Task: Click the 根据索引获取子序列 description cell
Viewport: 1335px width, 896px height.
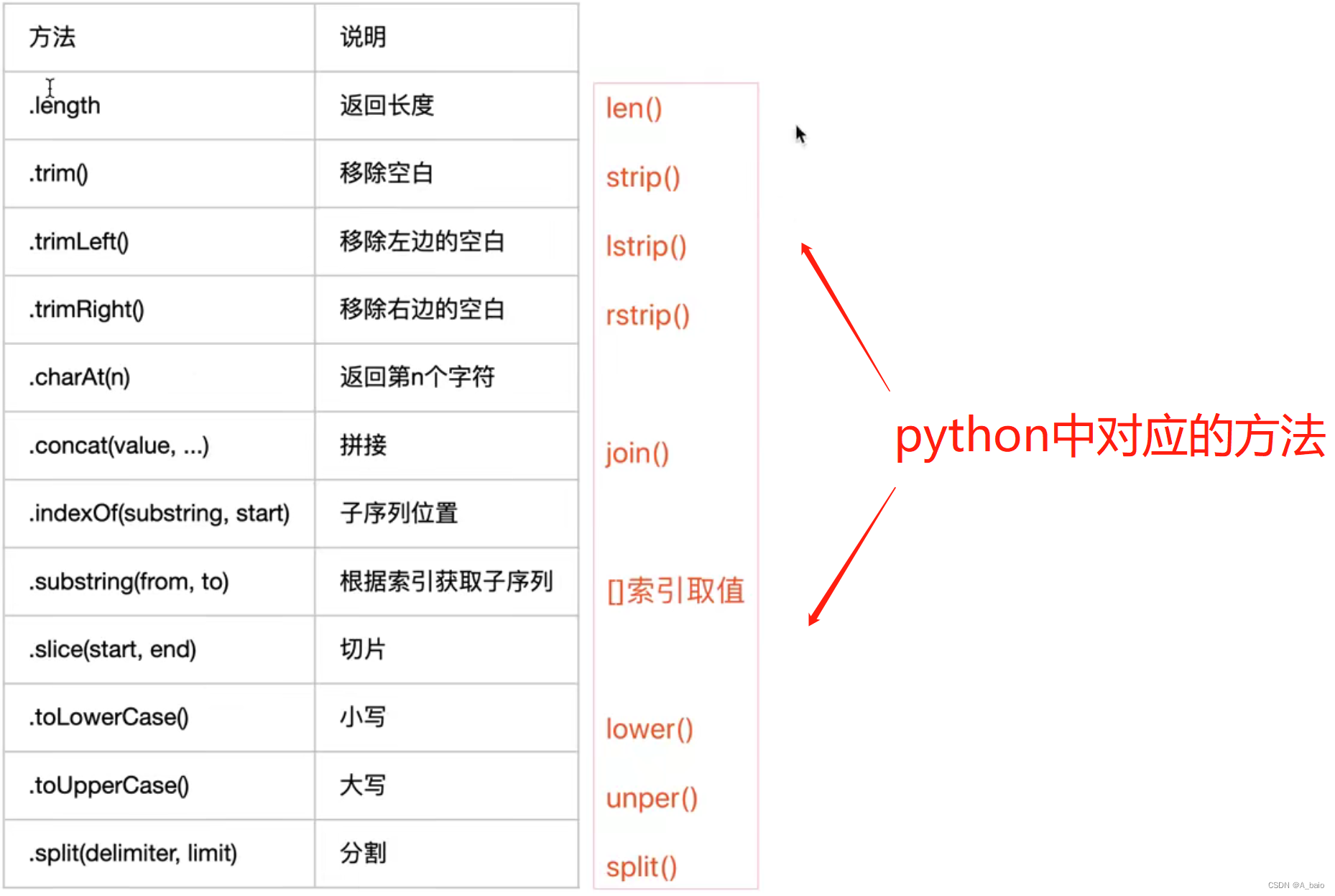Action: tap(446, 582)
